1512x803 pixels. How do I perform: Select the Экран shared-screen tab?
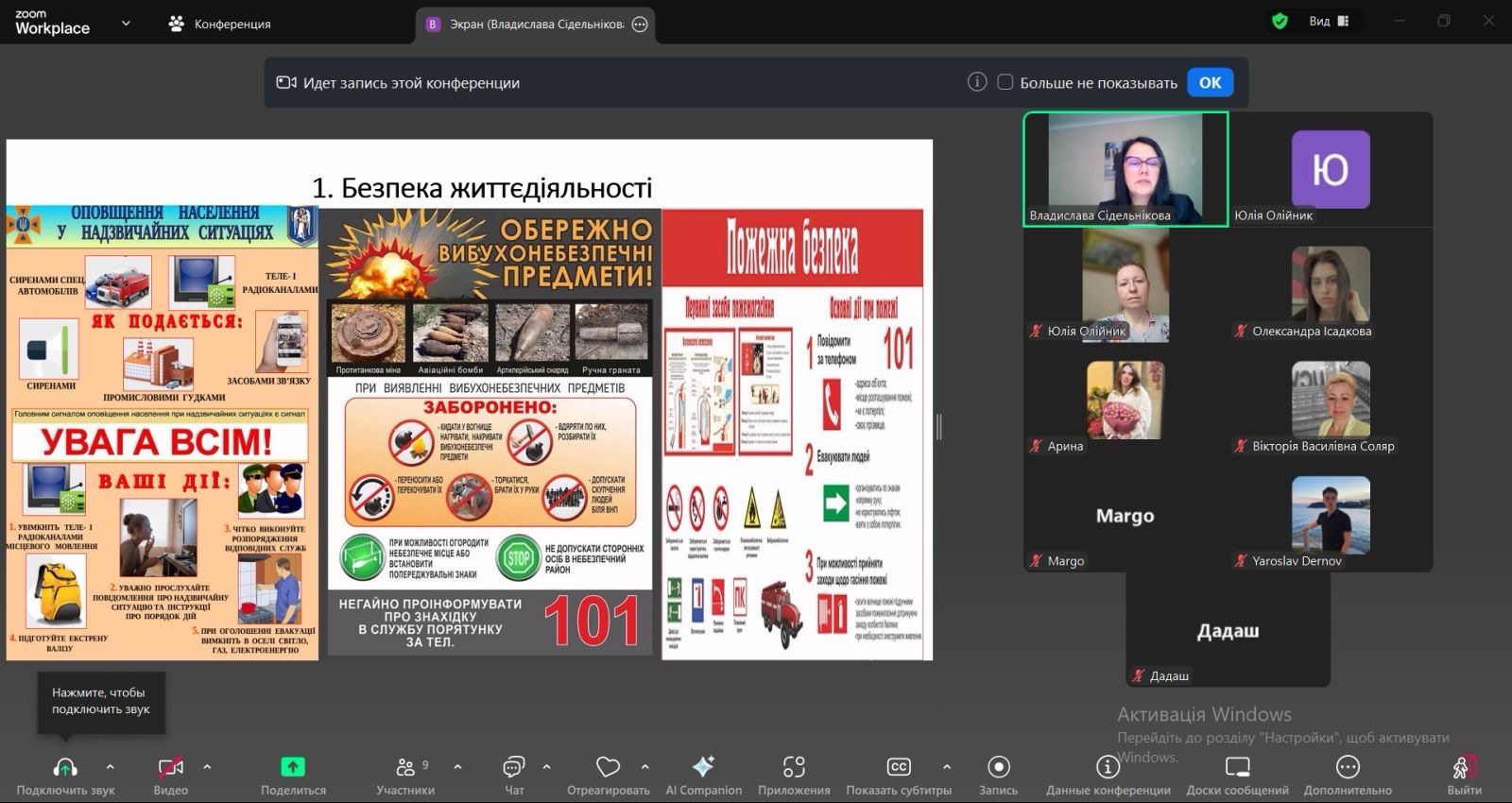tap(535, 25)
